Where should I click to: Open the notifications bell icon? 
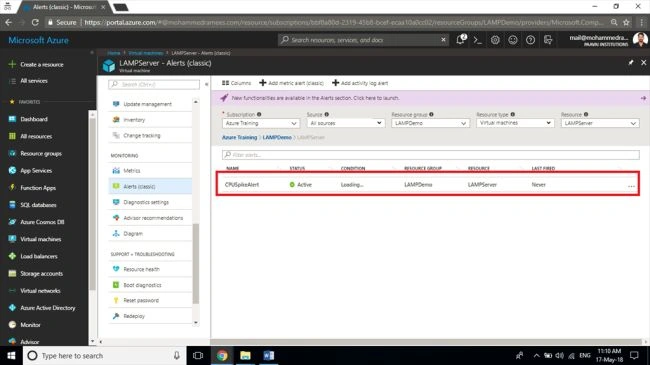click(461, 40)
